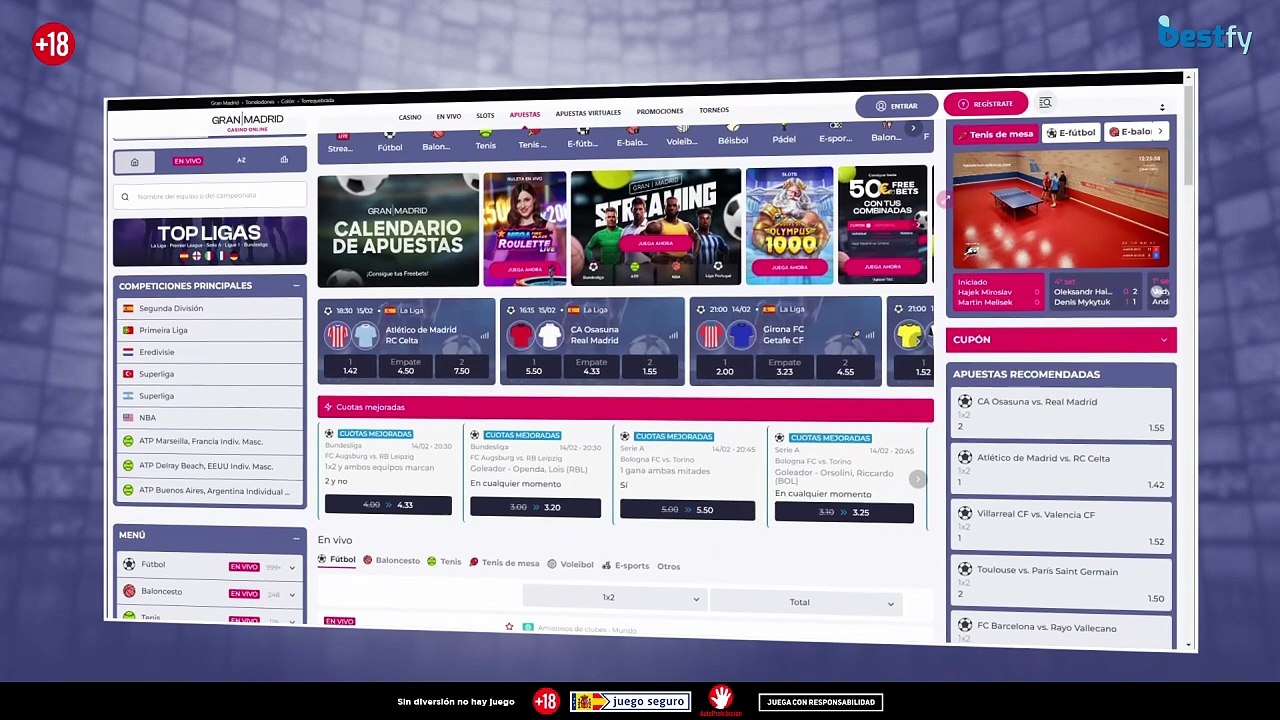1280x720 pixels.
Task: Expand Baloncesto in the Menú list
Action: pyautogui.click(x=292, y=594)
